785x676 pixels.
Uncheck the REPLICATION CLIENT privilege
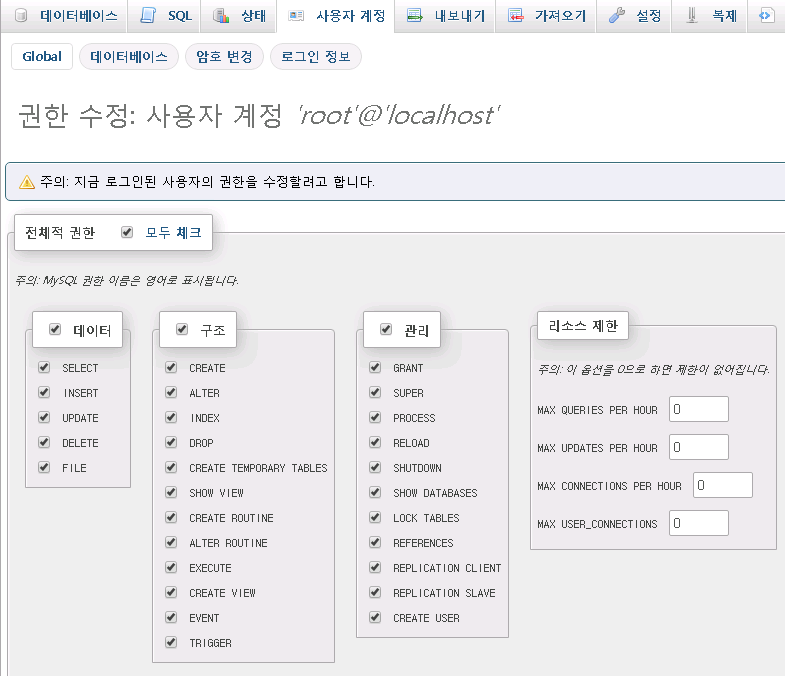(x=375, y=567)
